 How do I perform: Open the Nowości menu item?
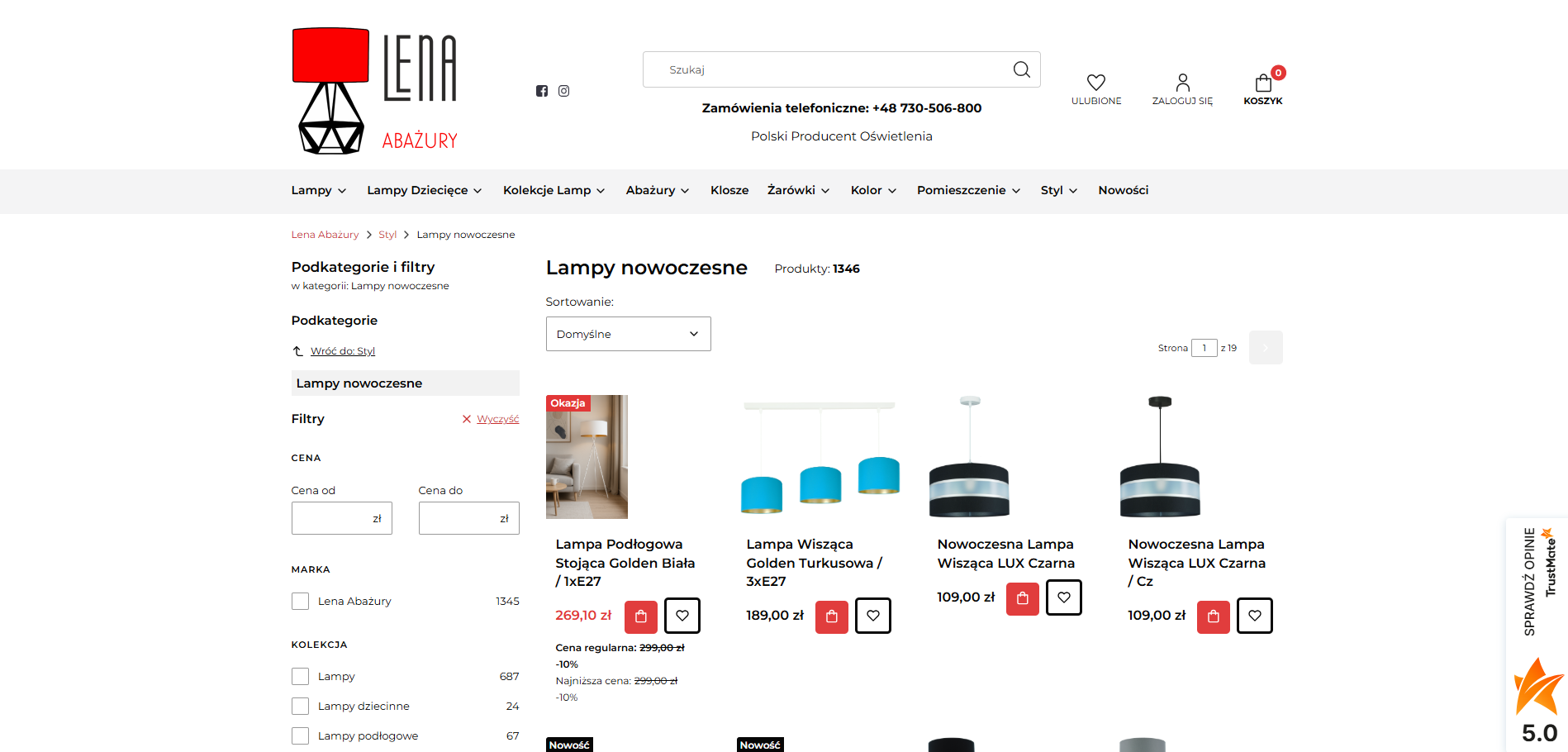tap(1123, 191)
